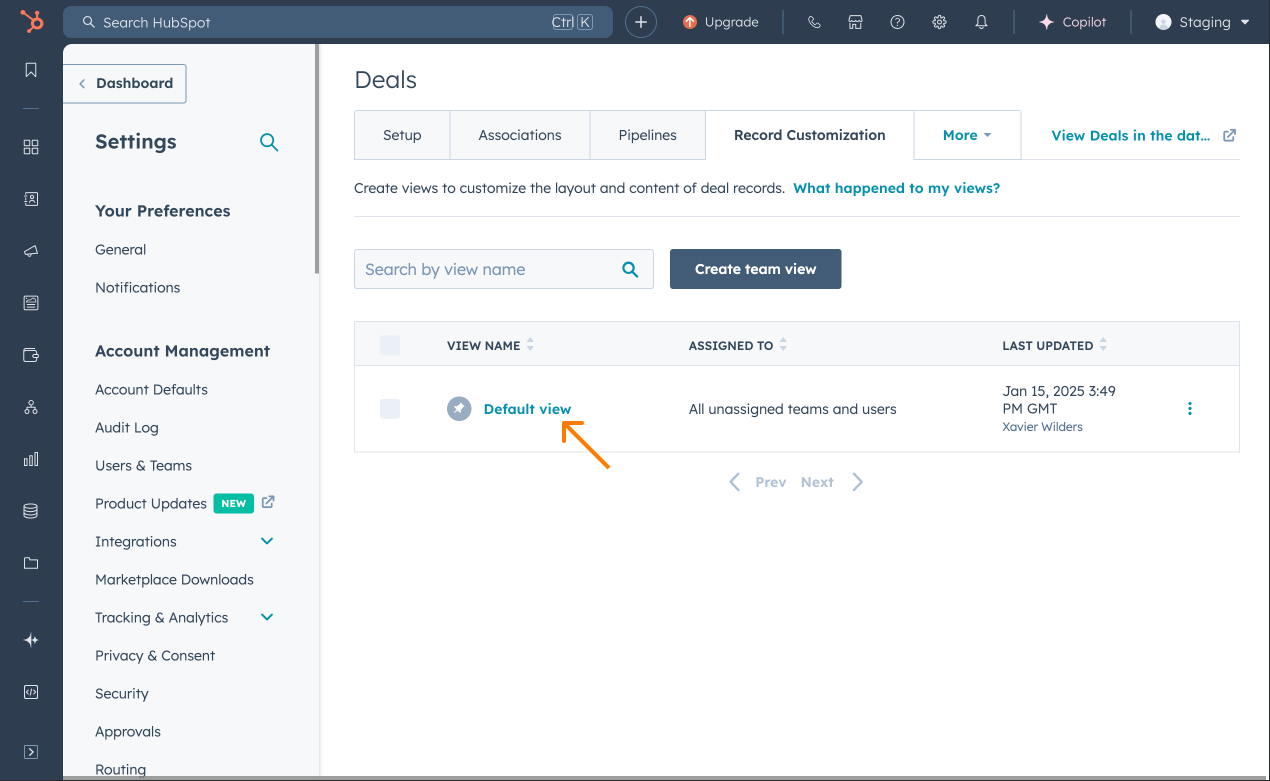Click the Prev pagination button
1270x781 pixels.
coord(757,482)
